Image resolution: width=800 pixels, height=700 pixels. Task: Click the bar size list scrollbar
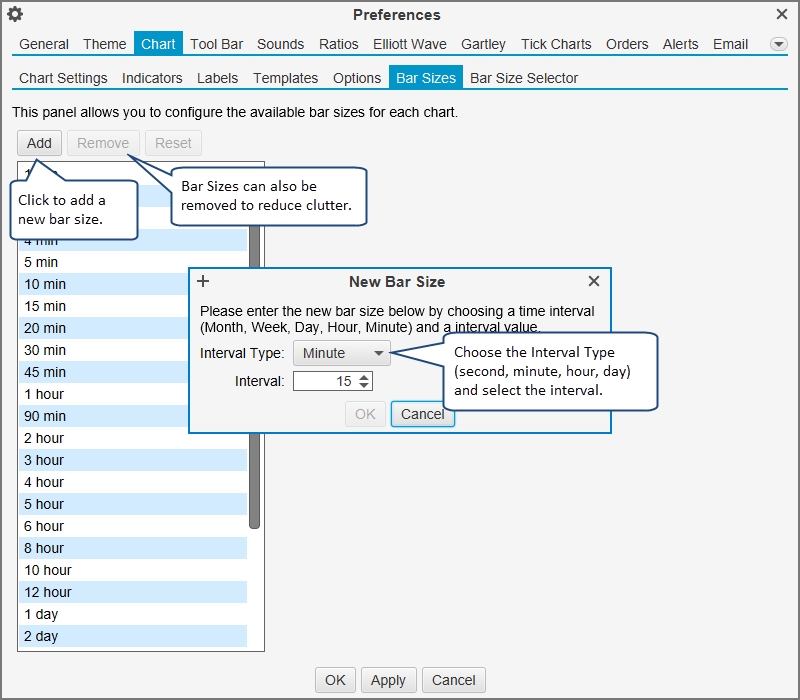[255, 480]
